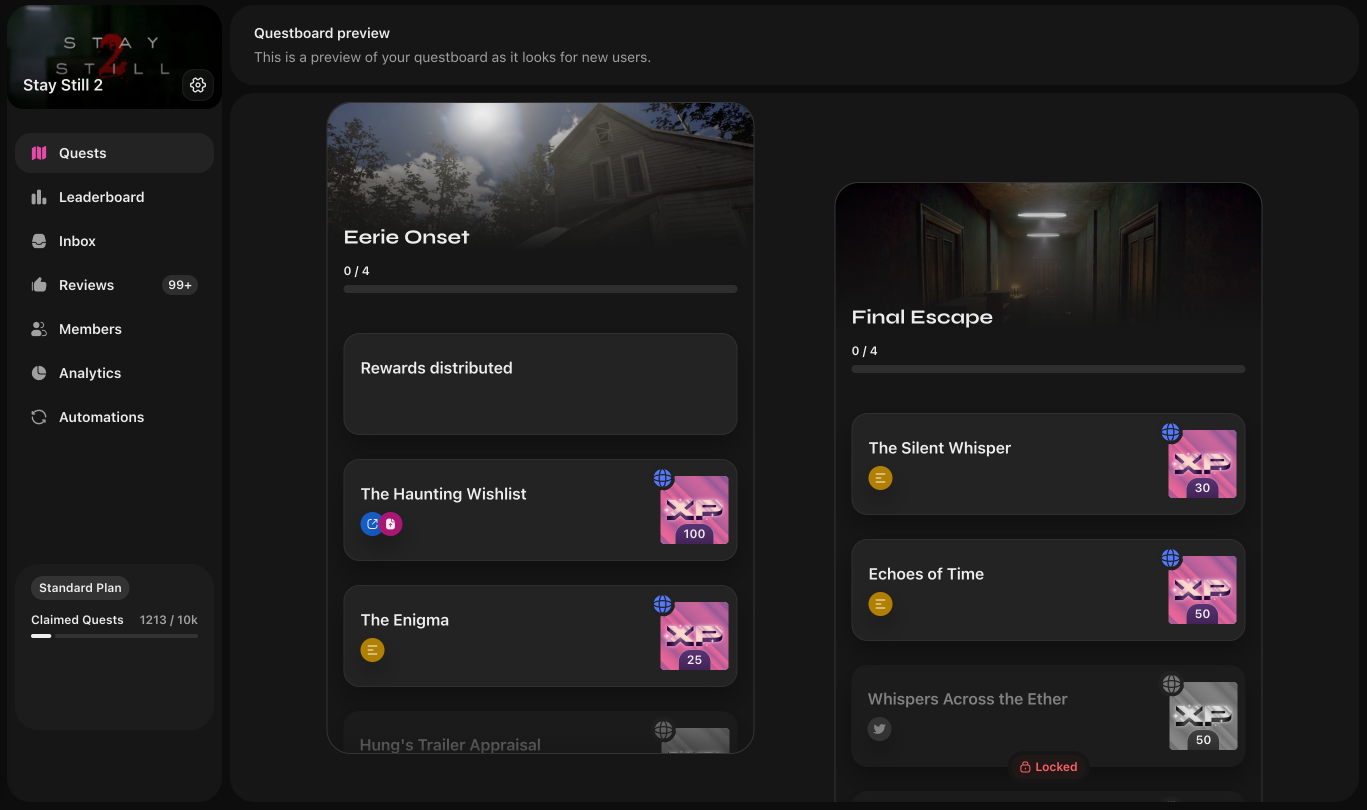This screenshot has width=1367, height=810.
Task: Click the Automations refresh-arrows icon
Action: (39, 417)
